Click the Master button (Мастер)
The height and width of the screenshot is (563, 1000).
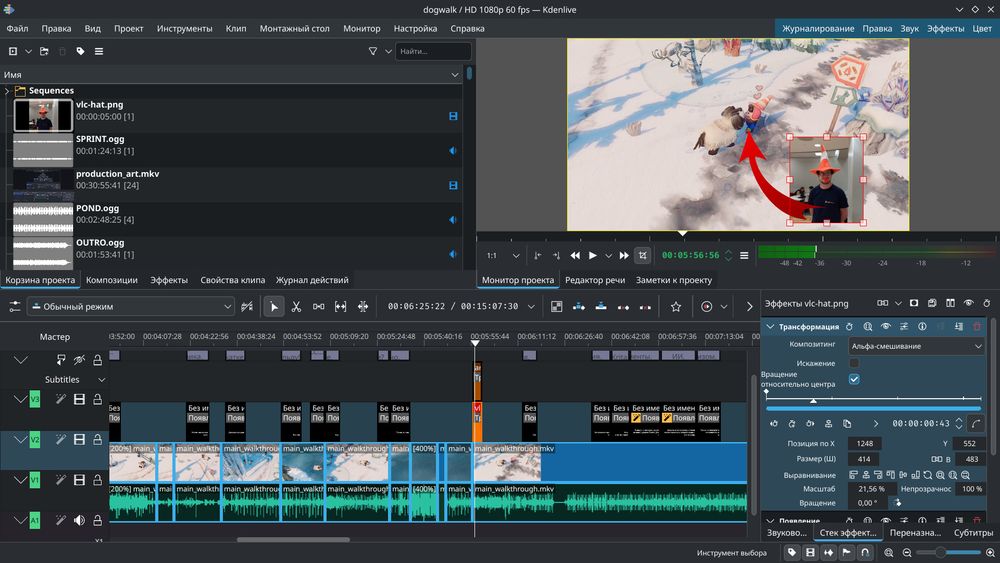coord(55,337)
